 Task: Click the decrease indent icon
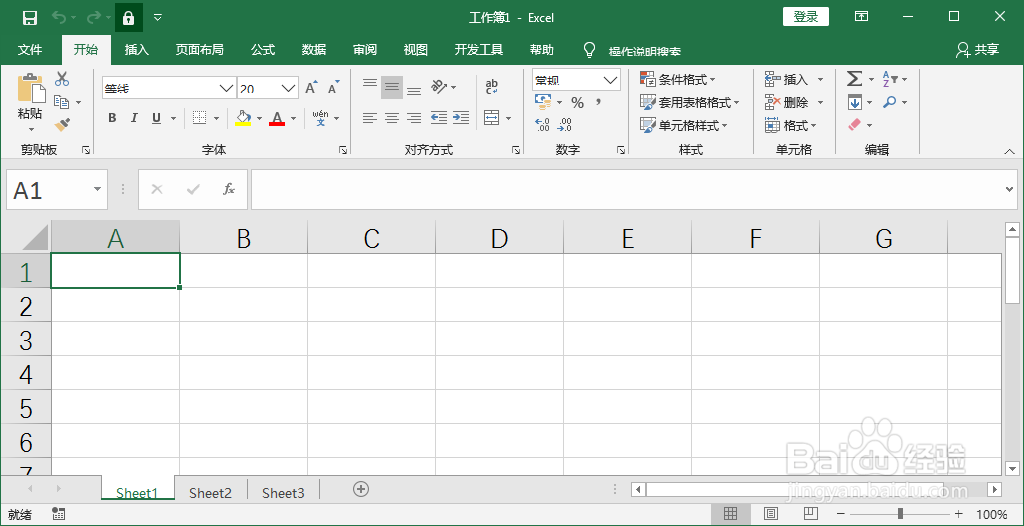[439, 118]
